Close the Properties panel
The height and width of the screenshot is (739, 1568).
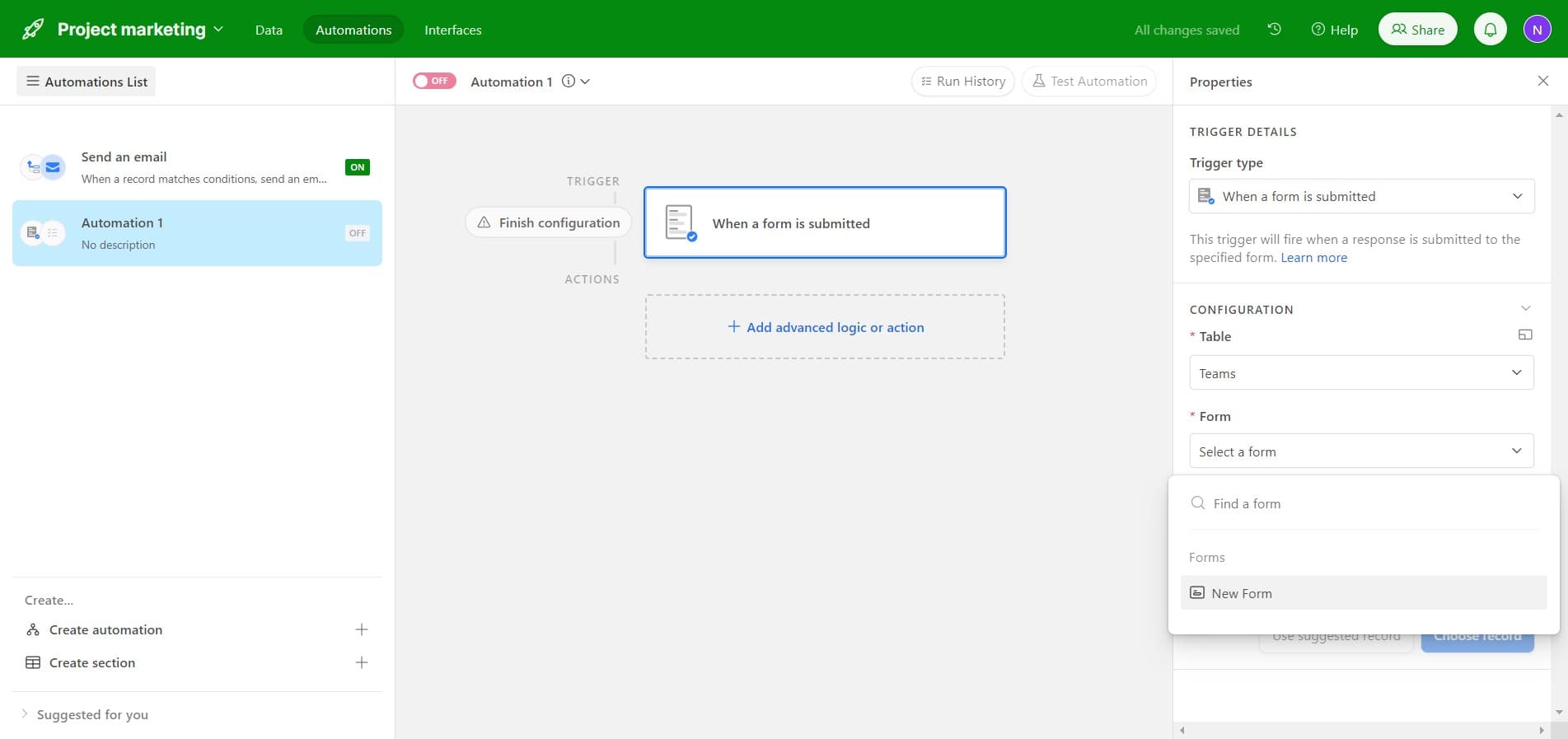(x=1542, y=81)
